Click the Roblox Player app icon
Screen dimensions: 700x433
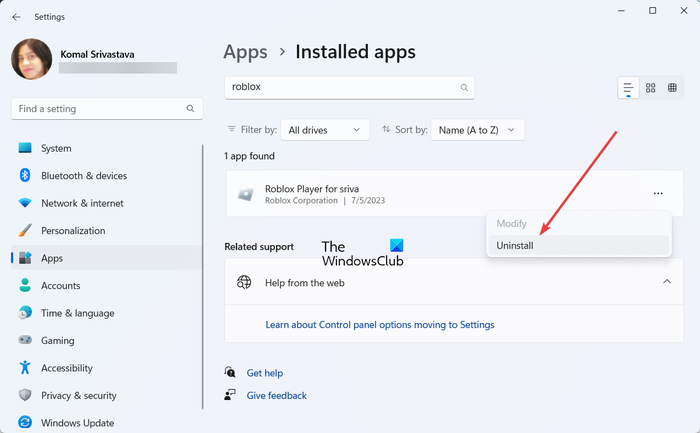[245, 194]
